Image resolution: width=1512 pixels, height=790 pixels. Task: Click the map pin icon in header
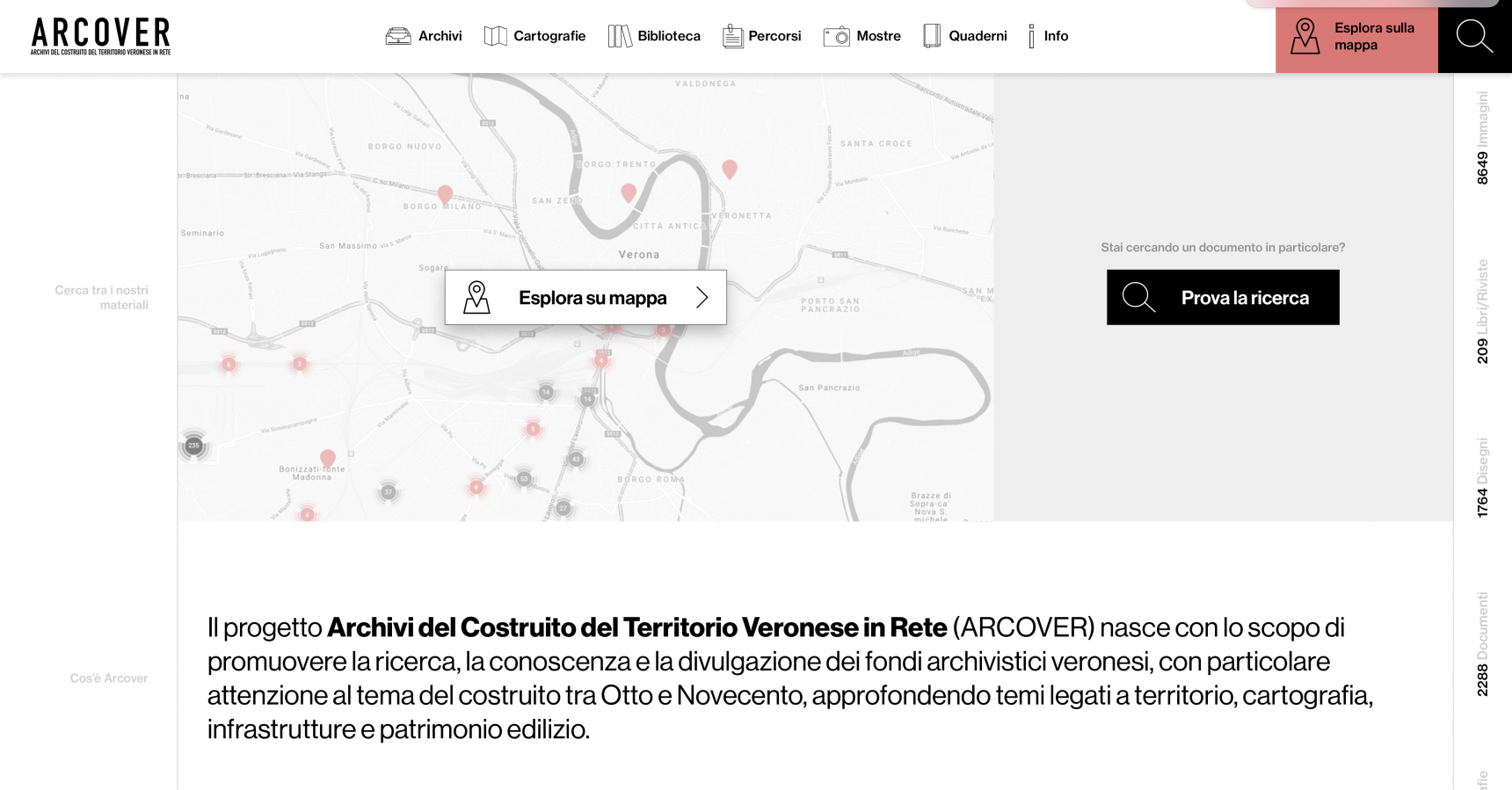point(1305,36)
